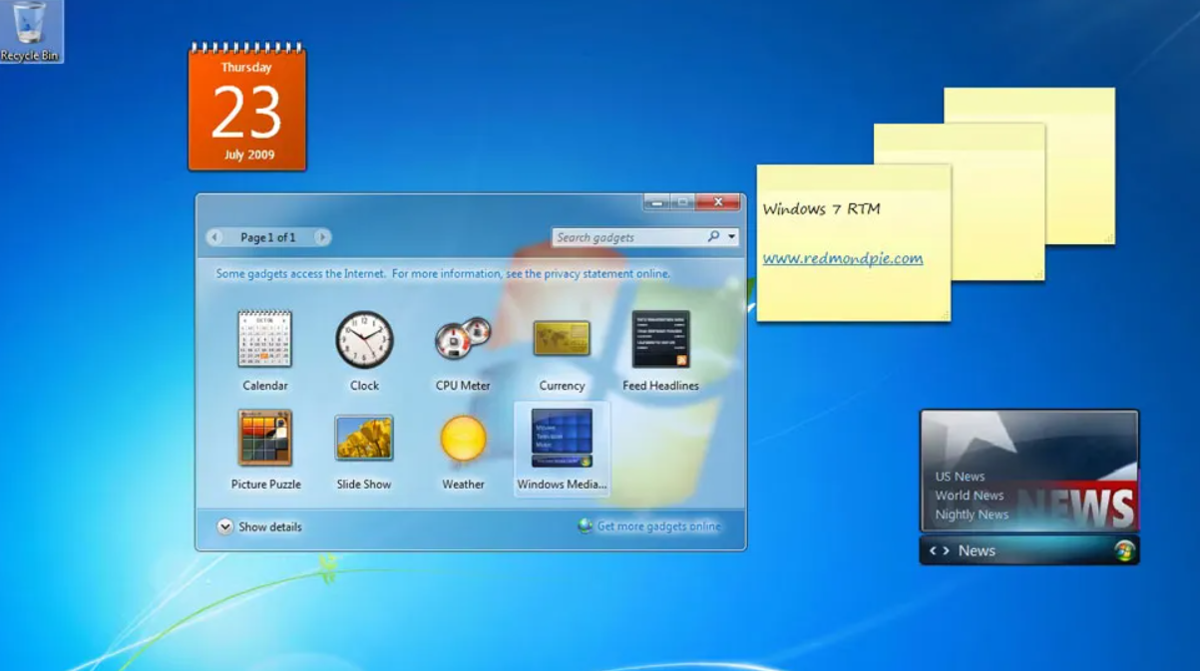
Task: Select the Feed Headlines gadget
Action: [x=660, y=340]
